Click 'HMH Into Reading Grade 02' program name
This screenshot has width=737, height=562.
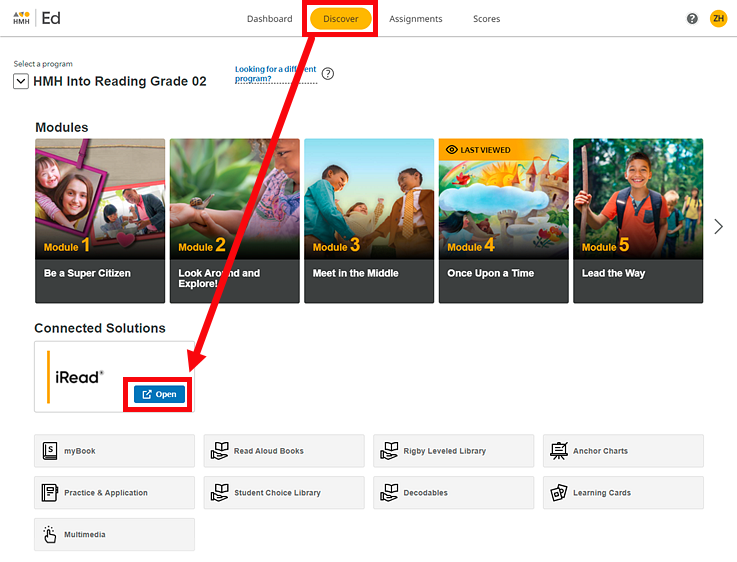pos(120,81)
